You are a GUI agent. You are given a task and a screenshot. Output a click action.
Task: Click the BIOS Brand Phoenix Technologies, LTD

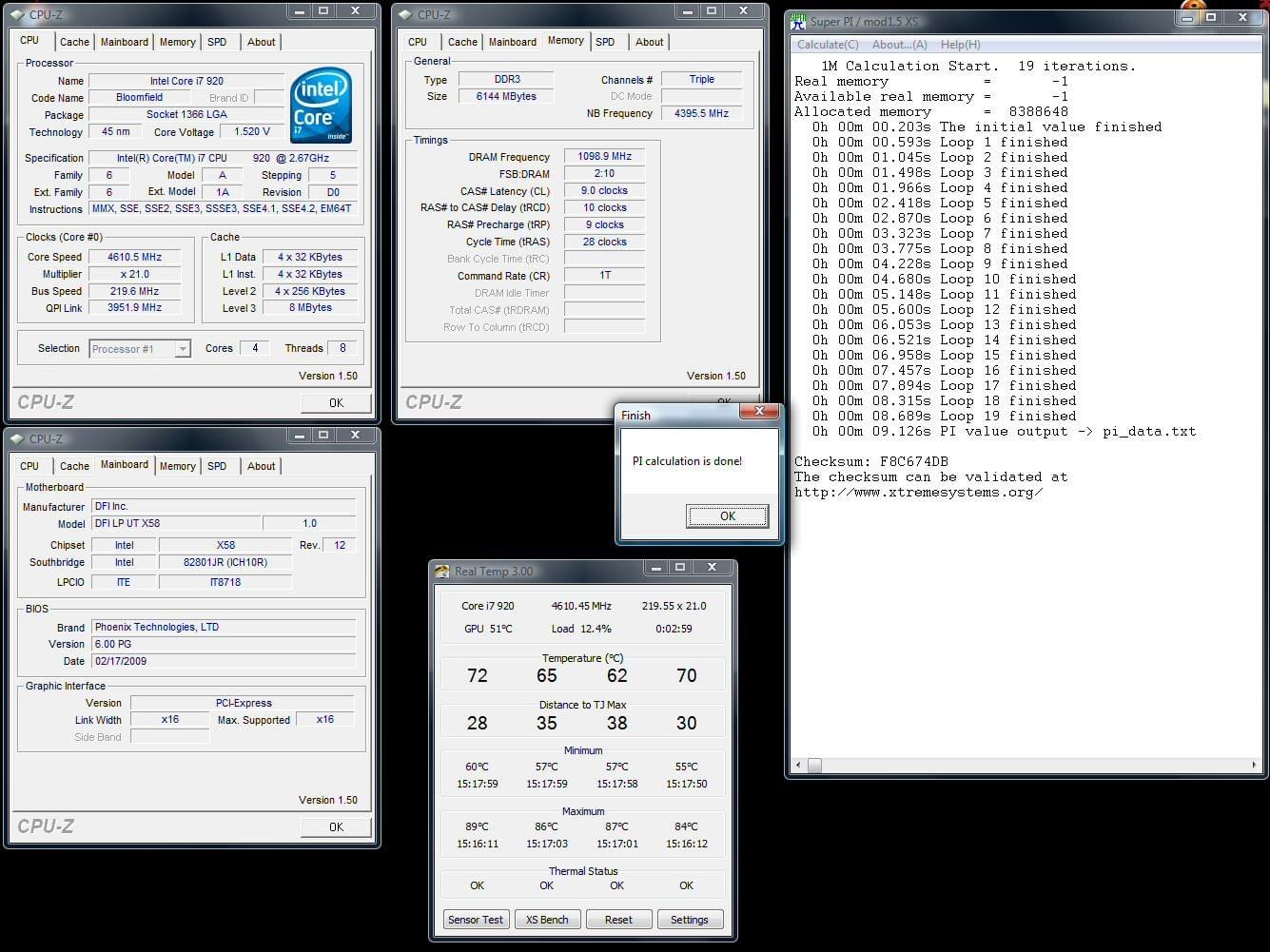coord(224,628)
